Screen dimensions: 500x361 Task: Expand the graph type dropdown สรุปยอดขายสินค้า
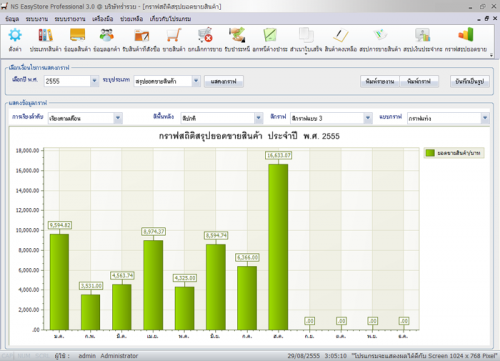coord(196,81)
